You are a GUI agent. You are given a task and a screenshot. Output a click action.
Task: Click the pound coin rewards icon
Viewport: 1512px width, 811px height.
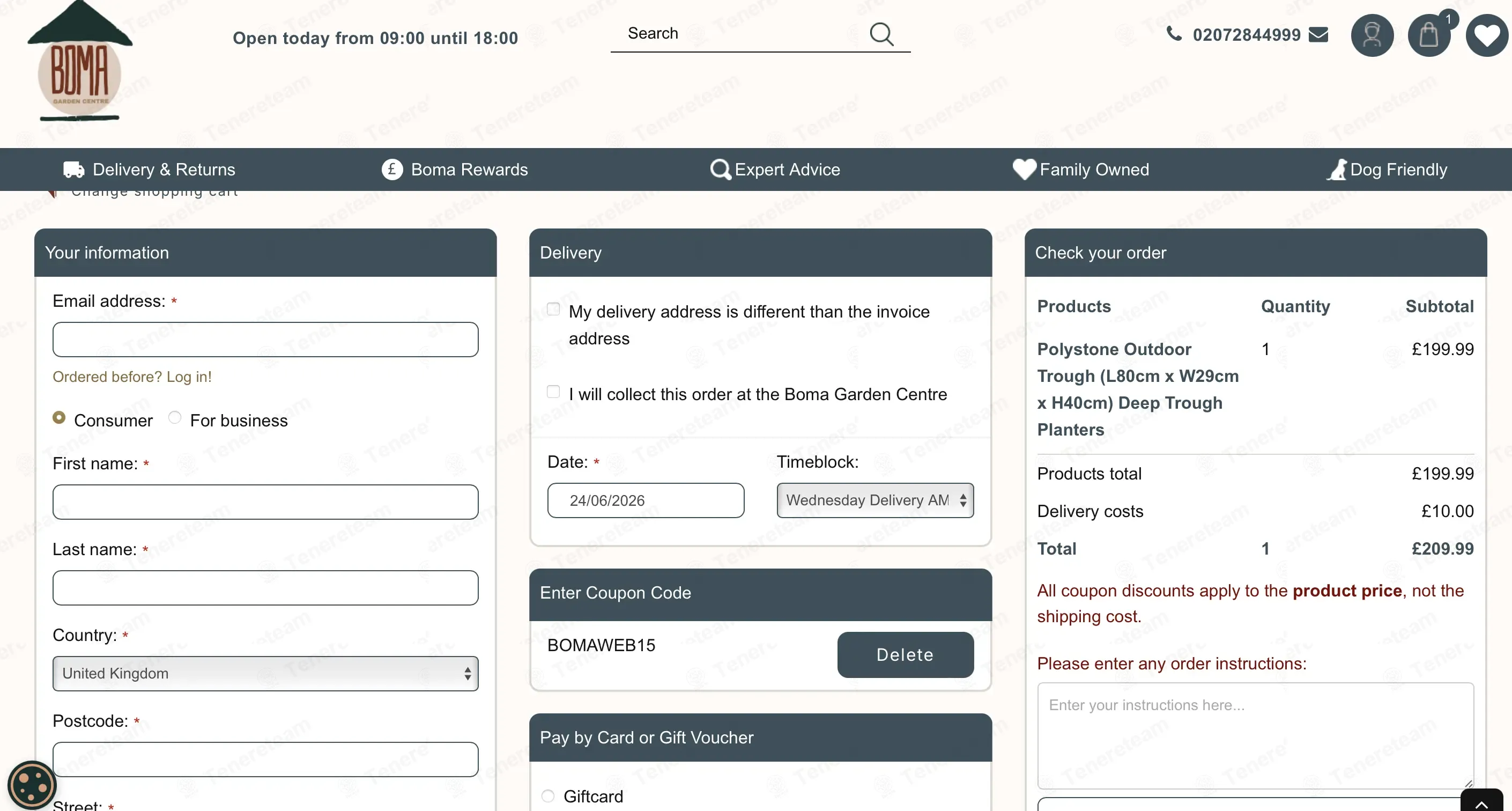pos(392,169)
